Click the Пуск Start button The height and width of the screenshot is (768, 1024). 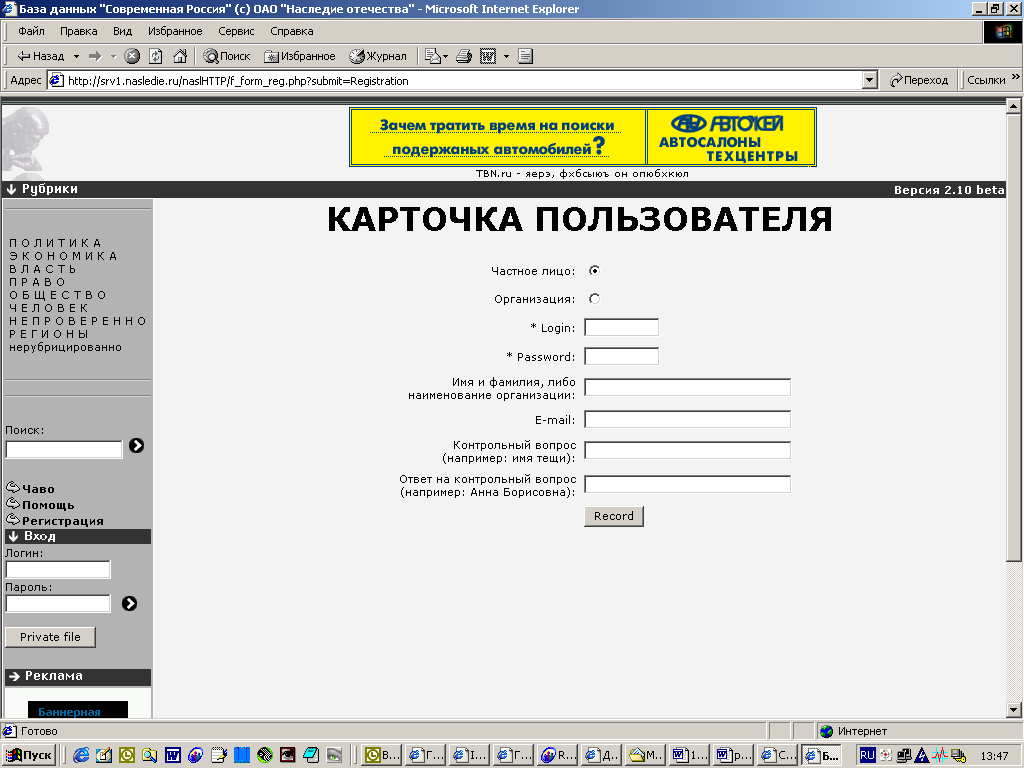point(29,756)
